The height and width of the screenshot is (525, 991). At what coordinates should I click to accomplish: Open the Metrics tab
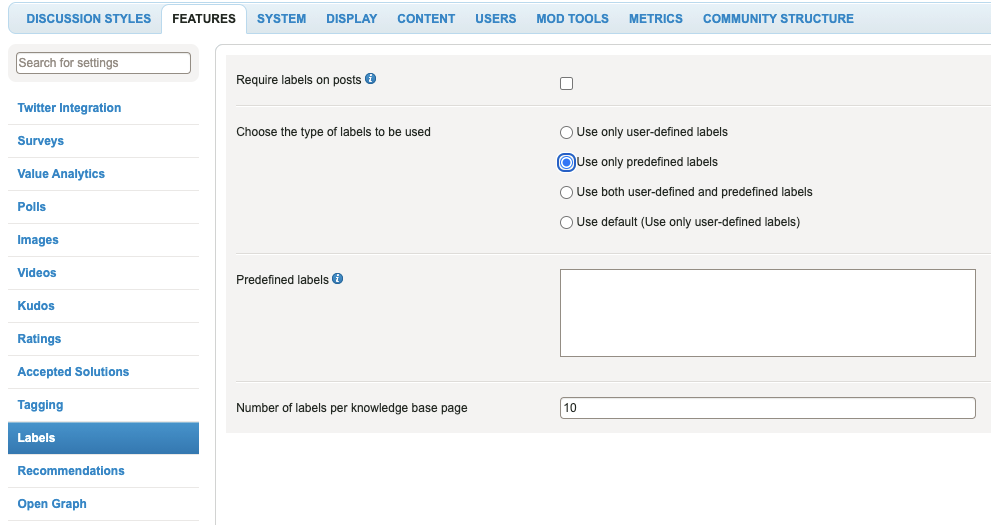[x=655, y=19]
